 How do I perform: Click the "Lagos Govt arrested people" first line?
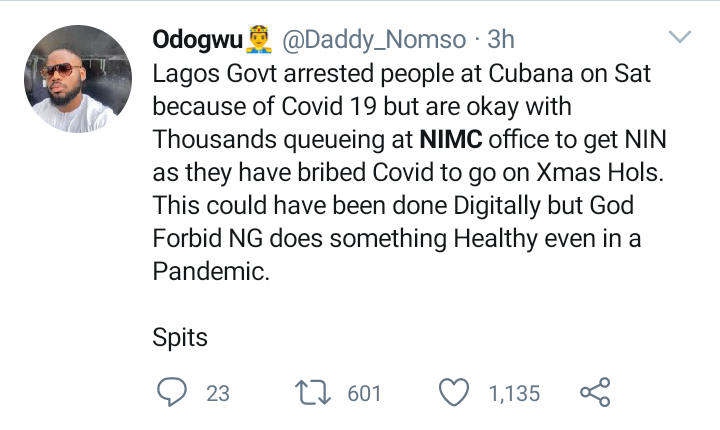click(290, 74)
